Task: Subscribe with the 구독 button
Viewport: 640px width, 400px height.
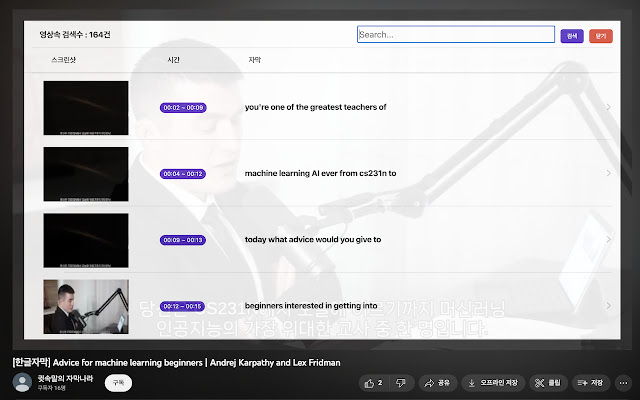Action: click(x=118, y=382)
